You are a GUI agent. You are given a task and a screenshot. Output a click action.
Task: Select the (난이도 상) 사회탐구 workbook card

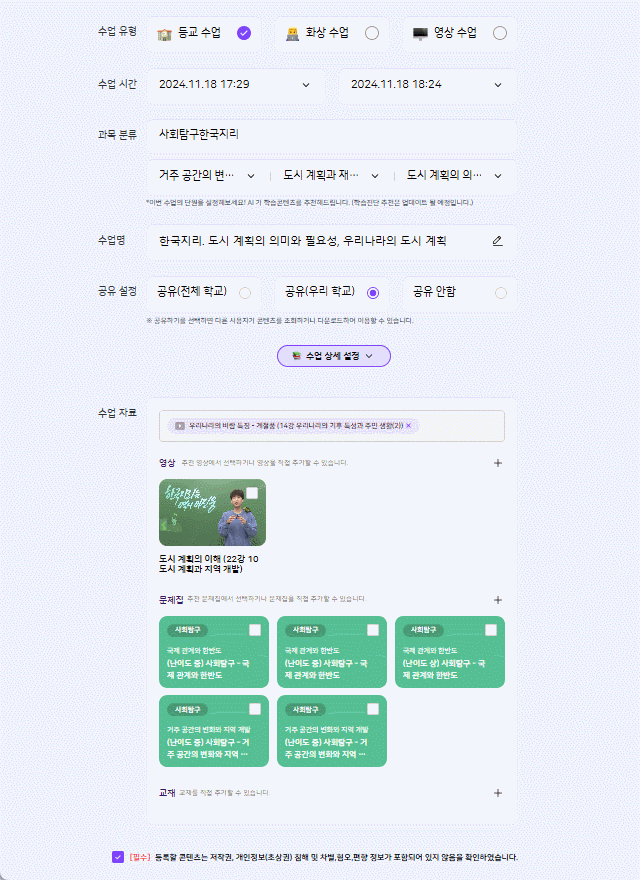450,652
